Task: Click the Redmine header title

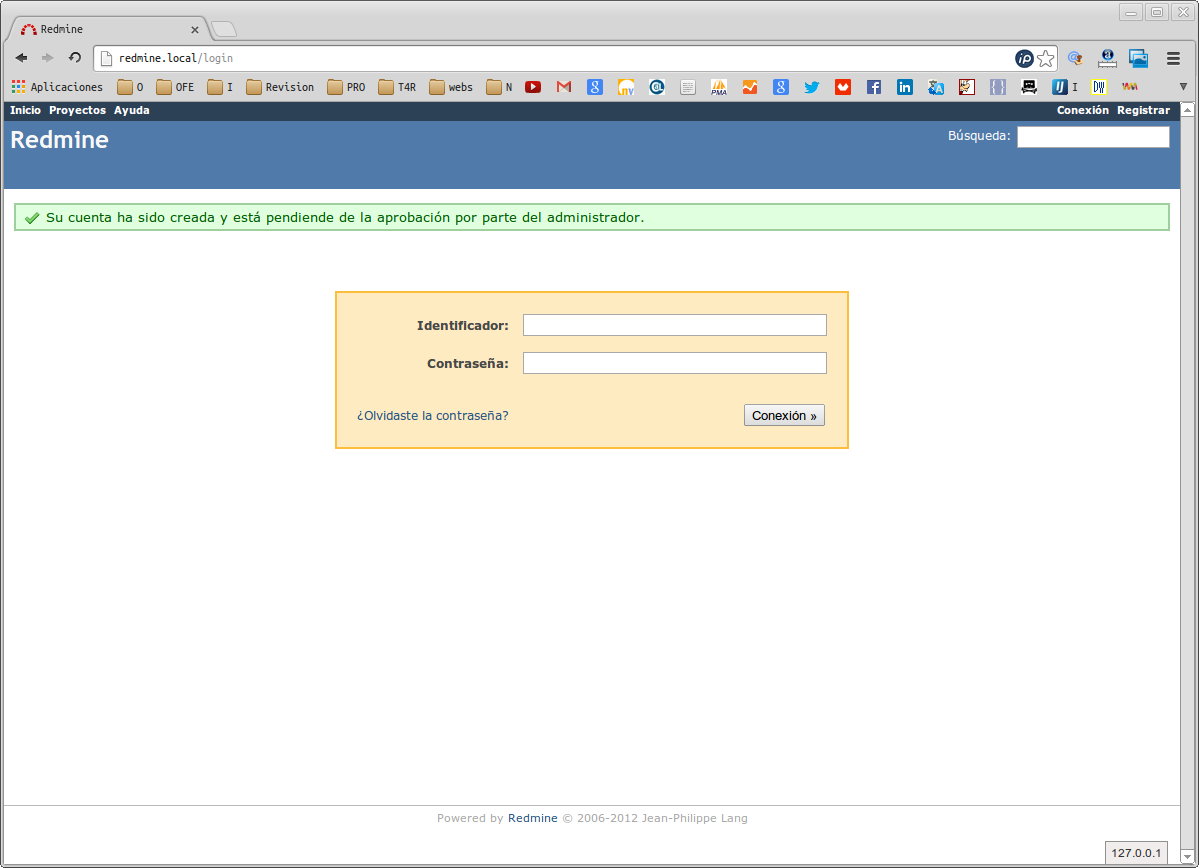Action: (59, 140)
